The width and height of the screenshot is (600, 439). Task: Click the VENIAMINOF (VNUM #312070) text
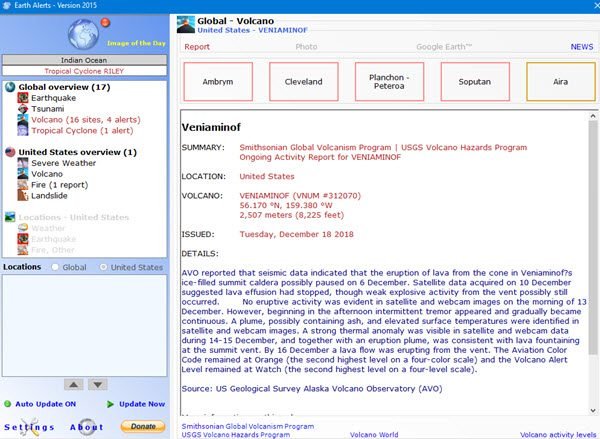[x=300, y=196]
